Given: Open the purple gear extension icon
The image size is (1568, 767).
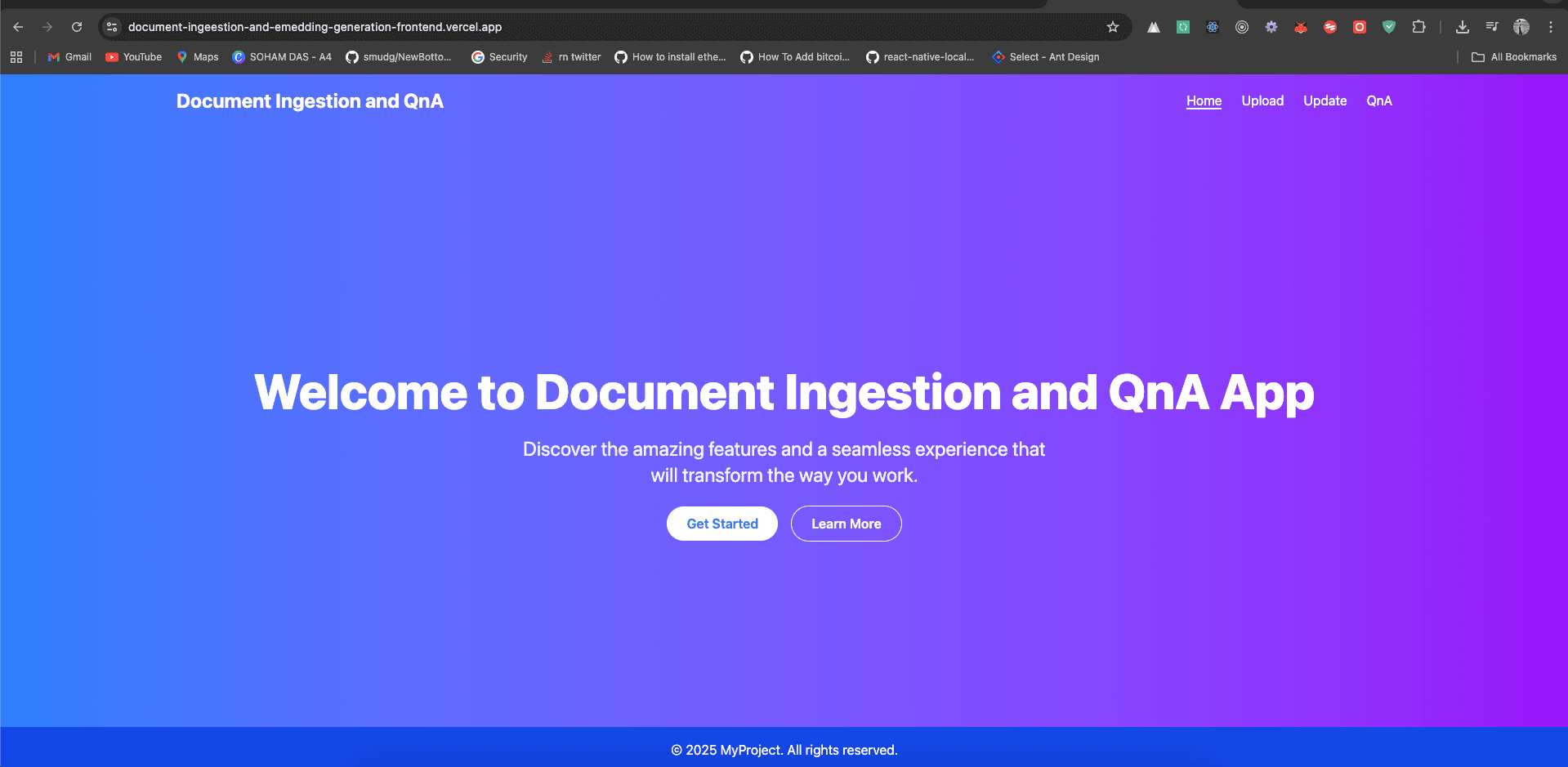Looking at the screenshot, I should (1271, 27).
